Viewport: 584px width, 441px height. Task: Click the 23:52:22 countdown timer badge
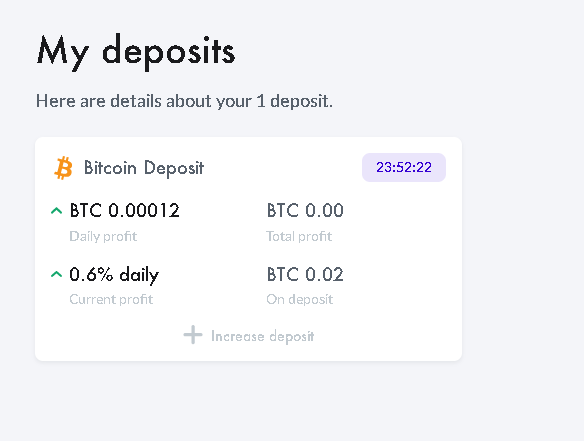pos(404,167)
